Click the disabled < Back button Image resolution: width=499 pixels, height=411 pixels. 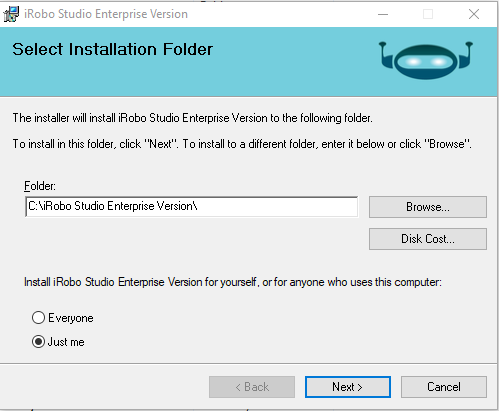[x=252, y=387]
